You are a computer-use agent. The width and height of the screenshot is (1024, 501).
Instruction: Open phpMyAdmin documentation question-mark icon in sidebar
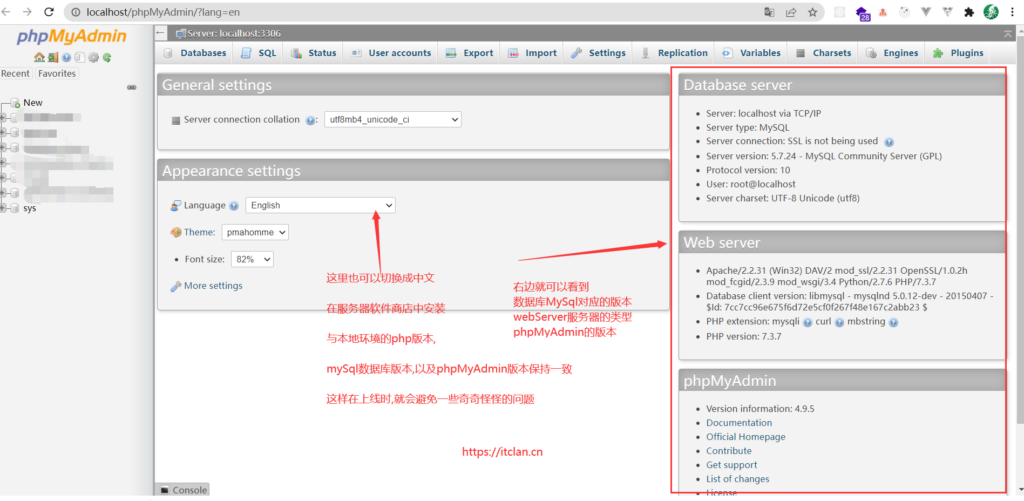[x=67, y=57]
